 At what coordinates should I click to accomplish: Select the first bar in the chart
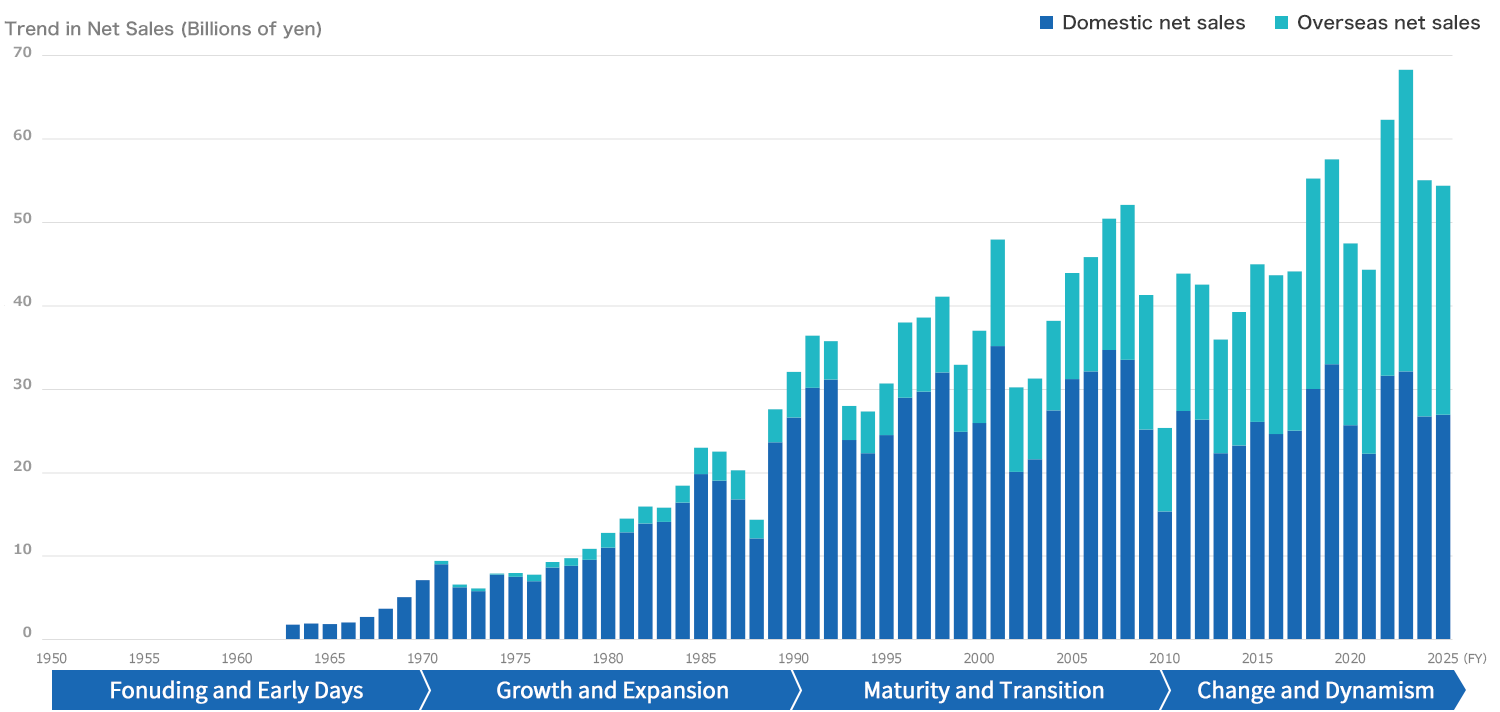[x=293, y=632]
